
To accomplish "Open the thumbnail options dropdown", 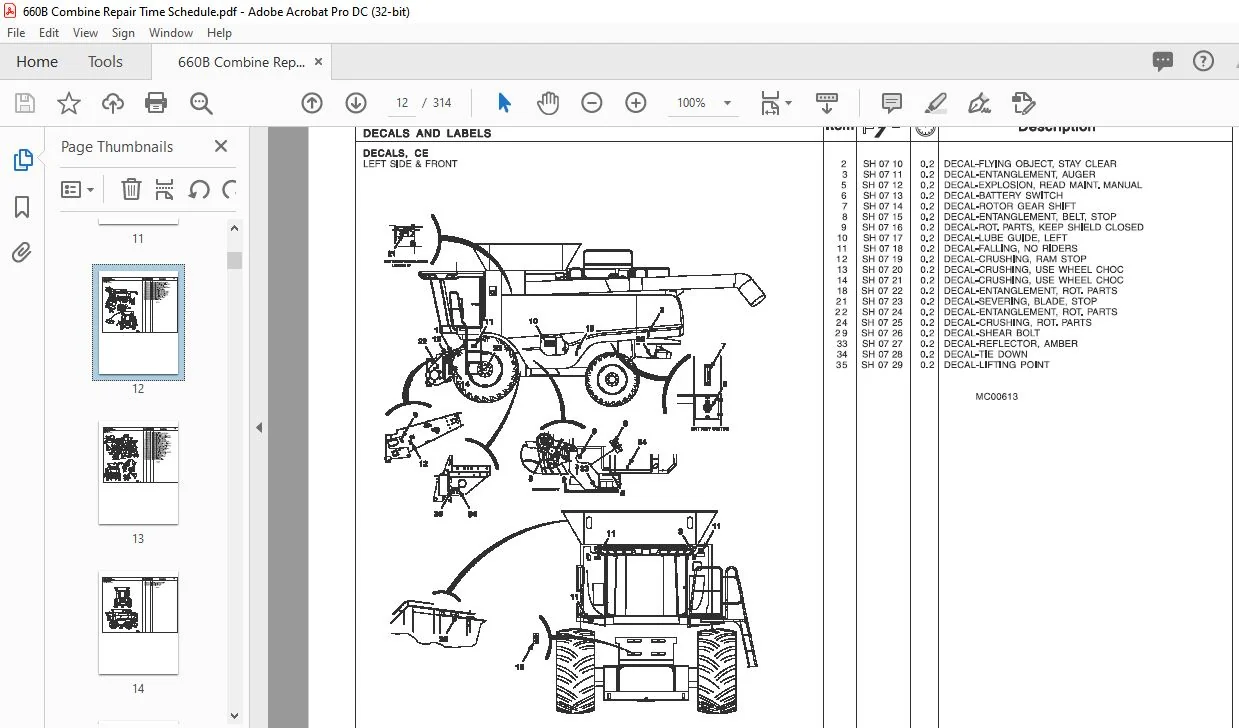I will tap(78, 189).
